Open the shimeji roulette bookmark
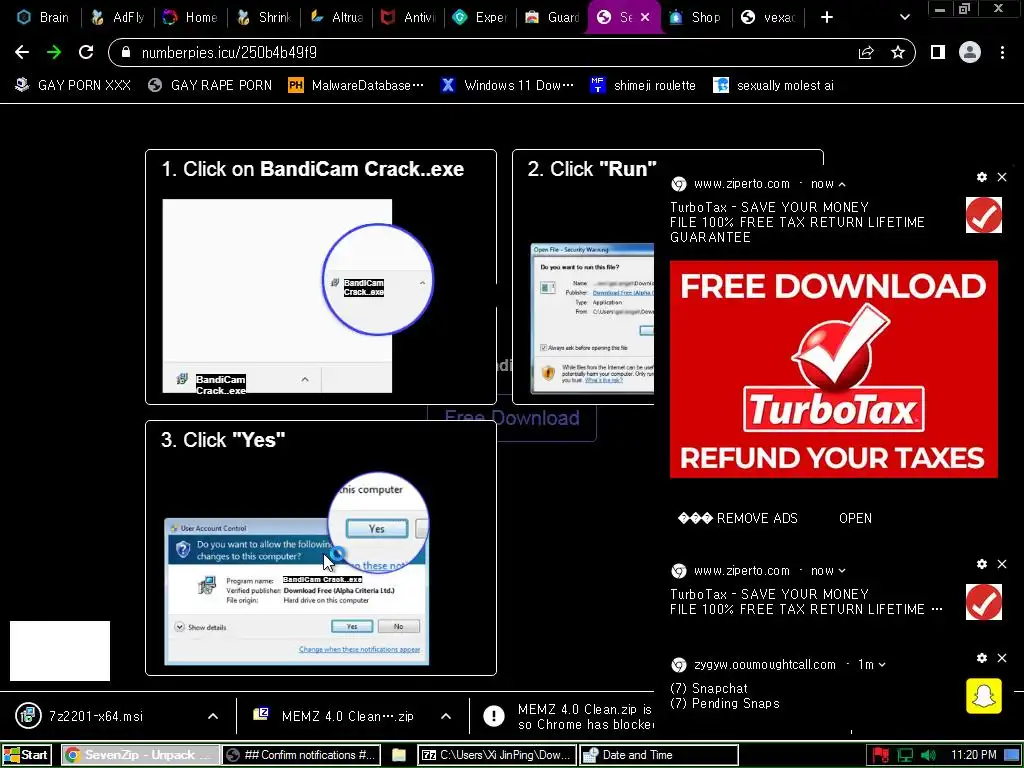Screen dimensions: 1024x768 tap(643, 86)
